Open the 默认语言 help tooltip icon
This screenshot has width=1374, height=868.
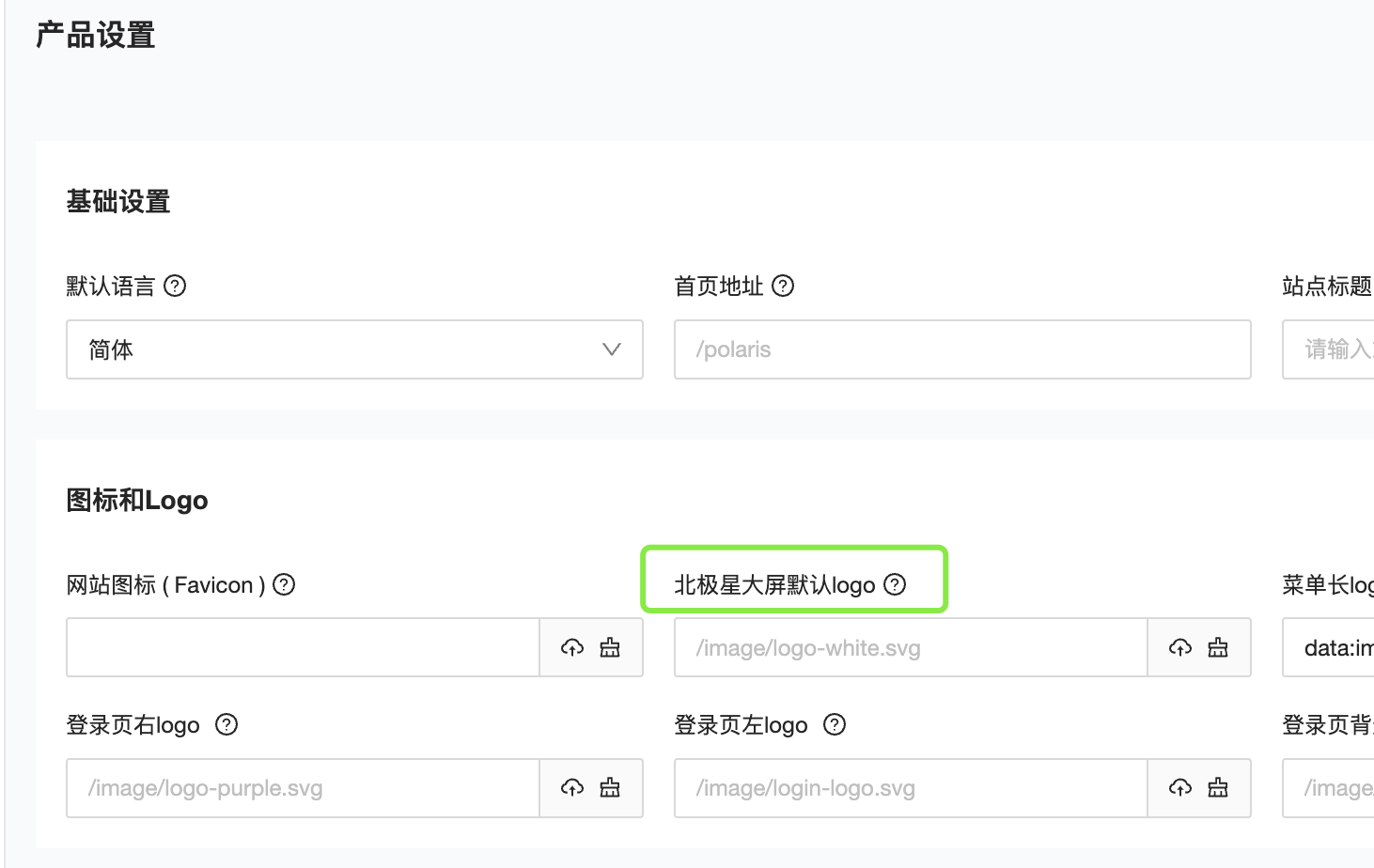point(175,286)
